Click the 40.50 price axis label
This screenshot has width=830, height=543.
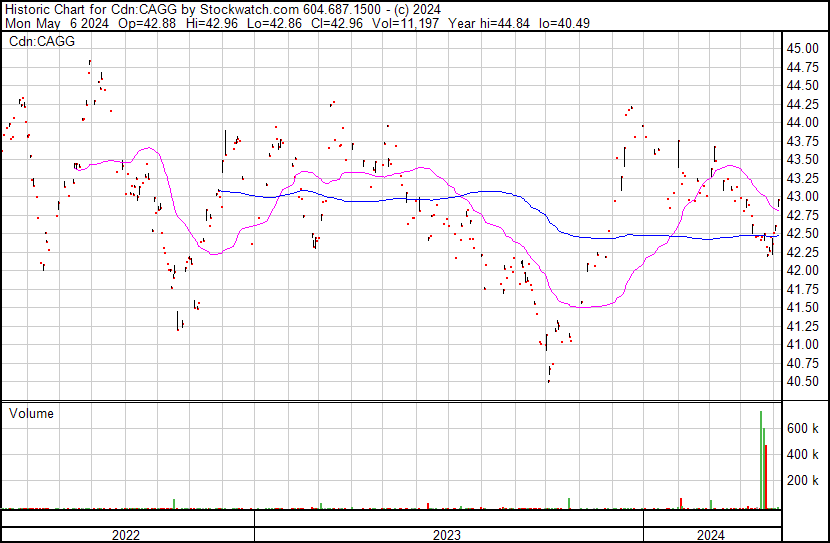(x=803, y=381)
